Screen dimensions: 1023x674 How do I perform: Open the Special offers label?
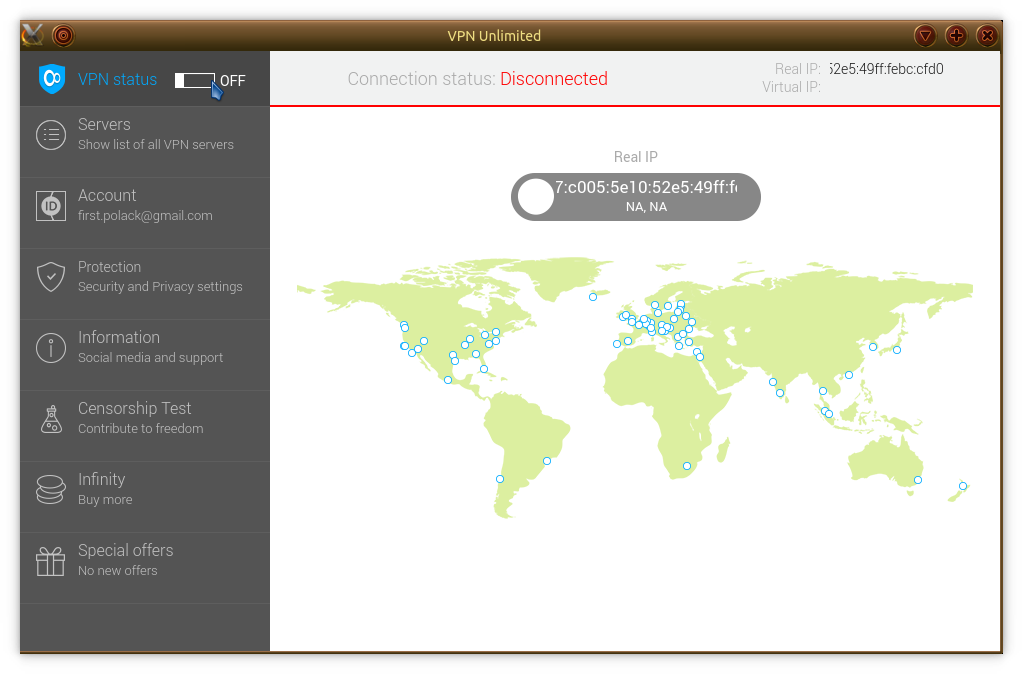pyautogui.click(x=126, y=551)
